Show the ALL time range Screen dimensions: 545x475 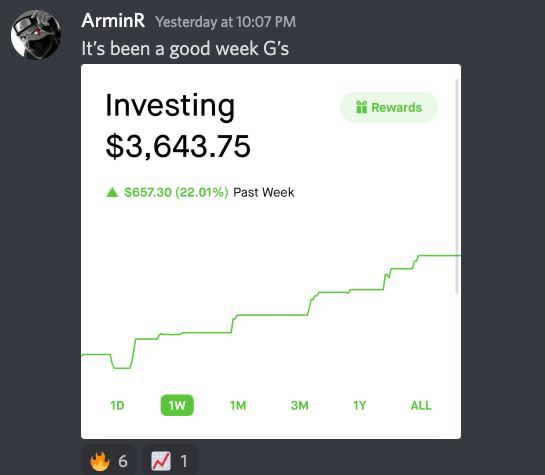click(x=421, y=405)
